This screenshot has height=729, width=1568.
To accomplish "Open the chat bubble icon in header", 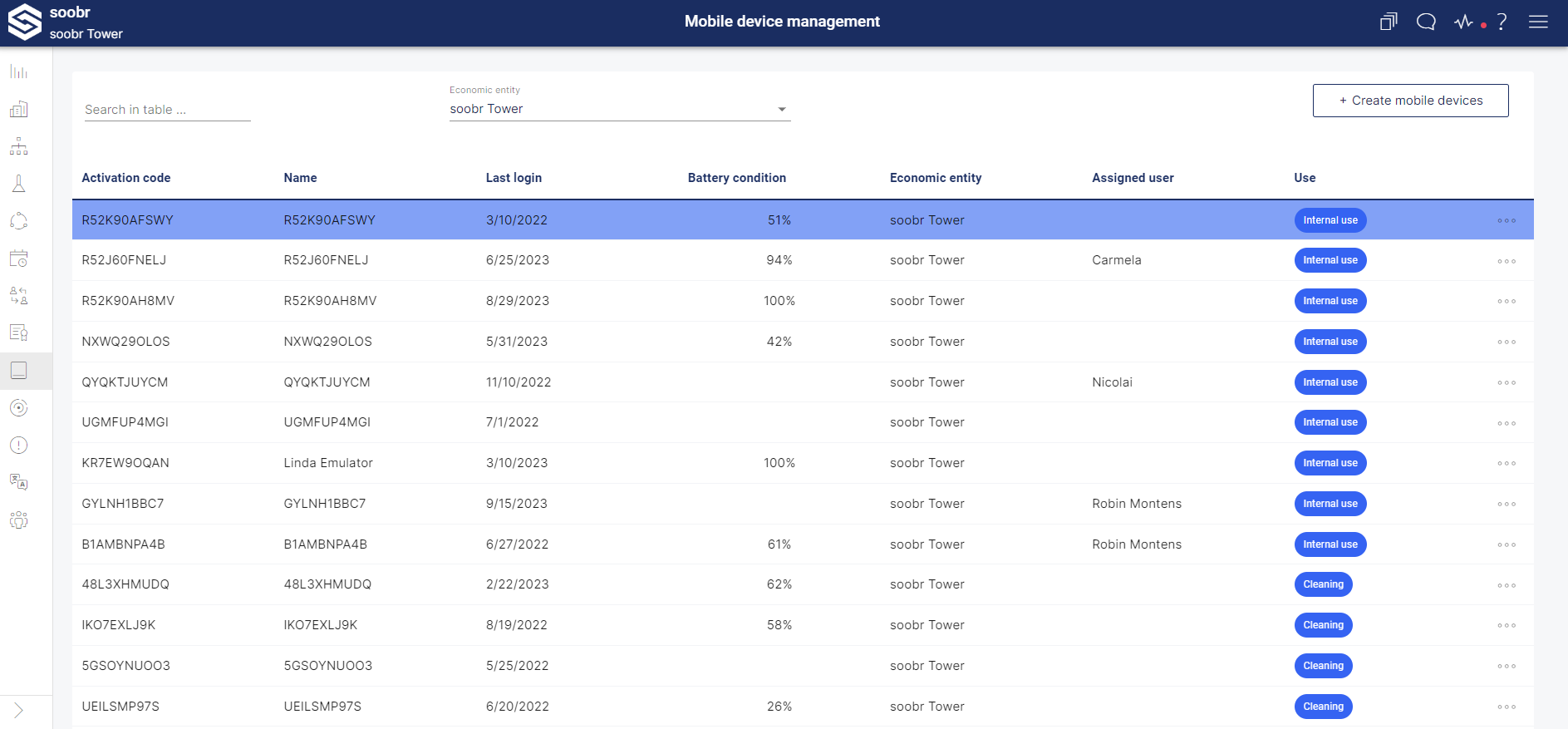I will click(1426, 22).
